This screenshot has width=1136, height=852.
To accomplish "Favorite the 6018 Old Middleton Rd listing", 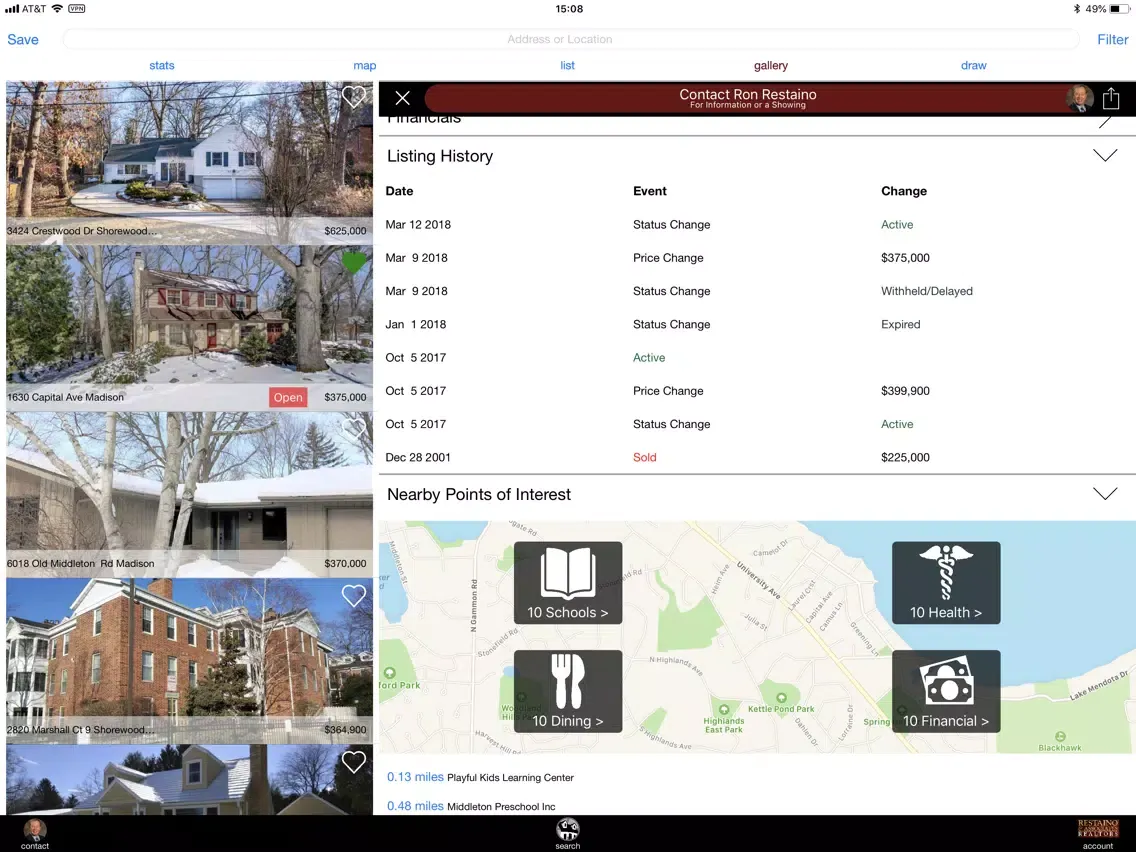I will (x=354, y=429).
